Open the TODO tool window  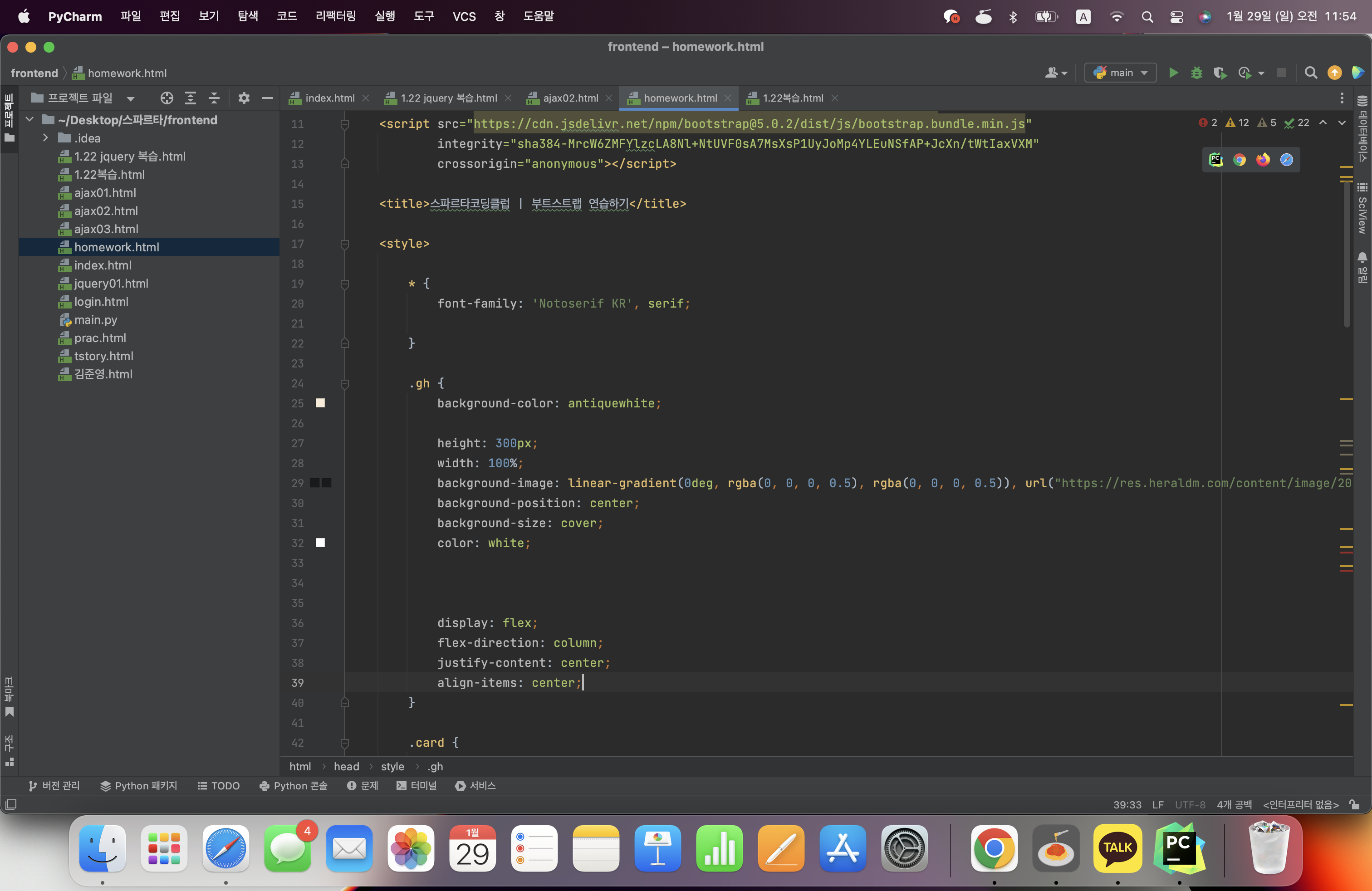(x=219, y=786)
